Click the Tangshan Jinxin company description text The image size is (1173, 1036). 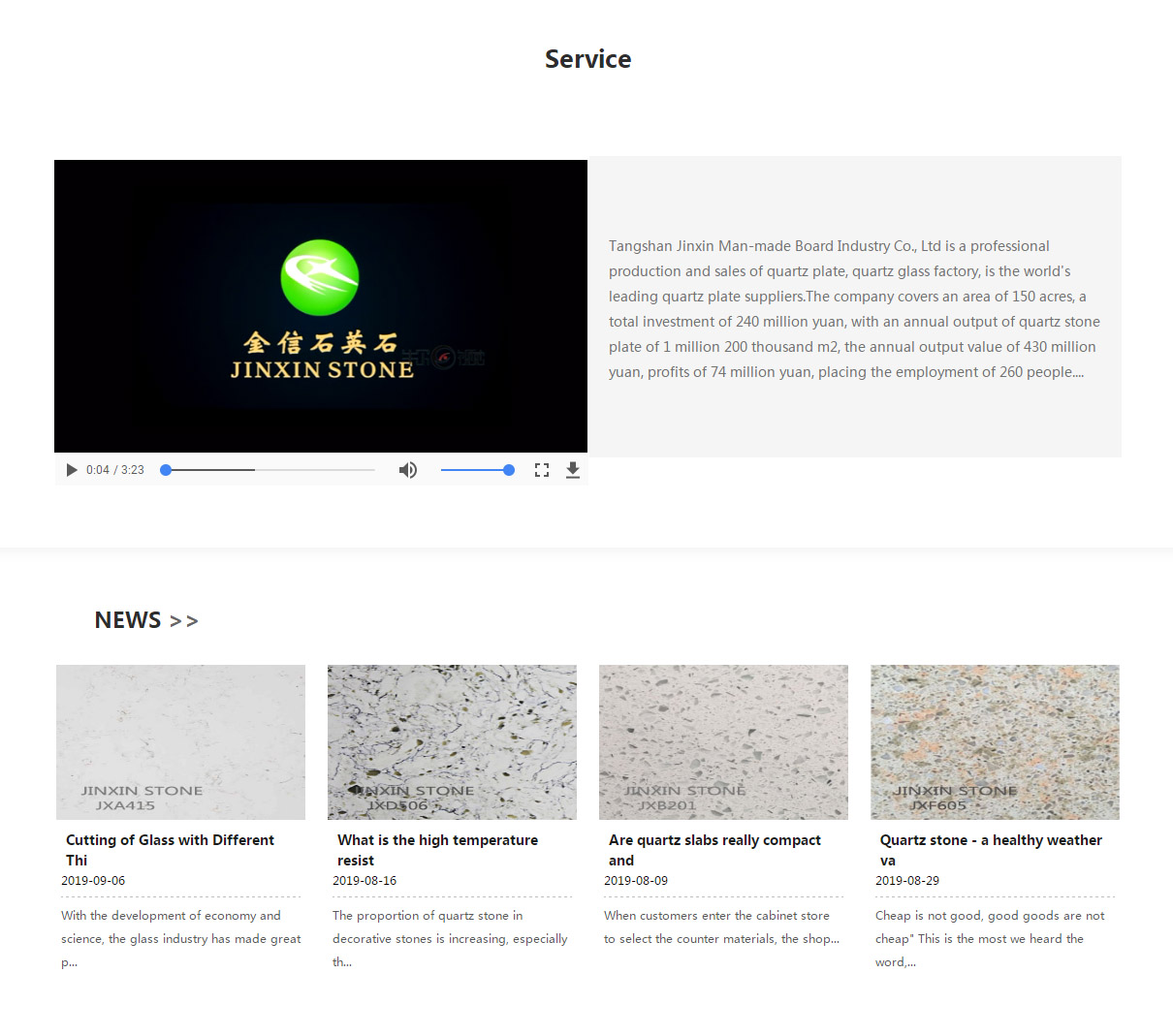point(854,309)
